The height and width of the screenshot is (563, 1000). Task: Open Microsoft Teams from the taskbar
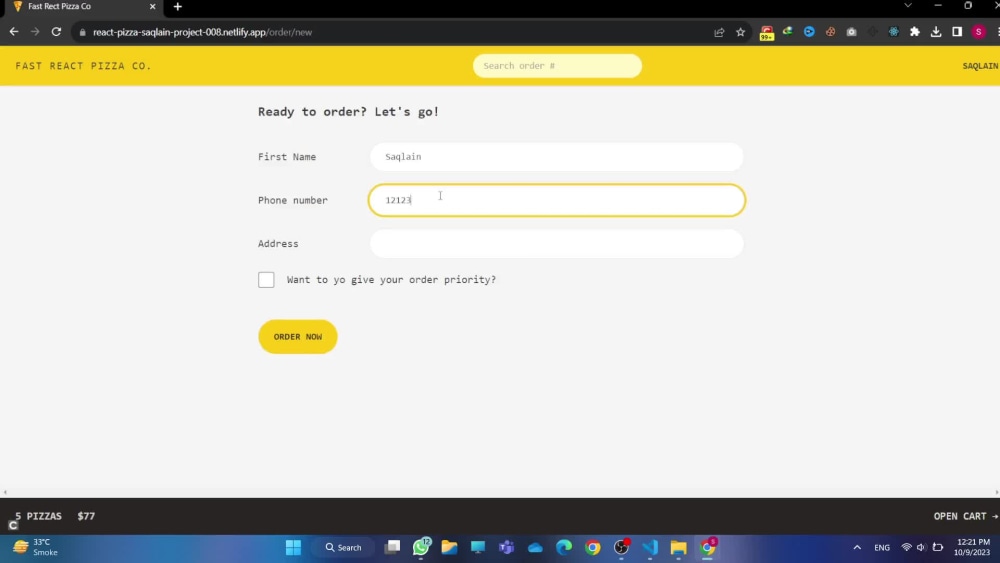point(506,547)
